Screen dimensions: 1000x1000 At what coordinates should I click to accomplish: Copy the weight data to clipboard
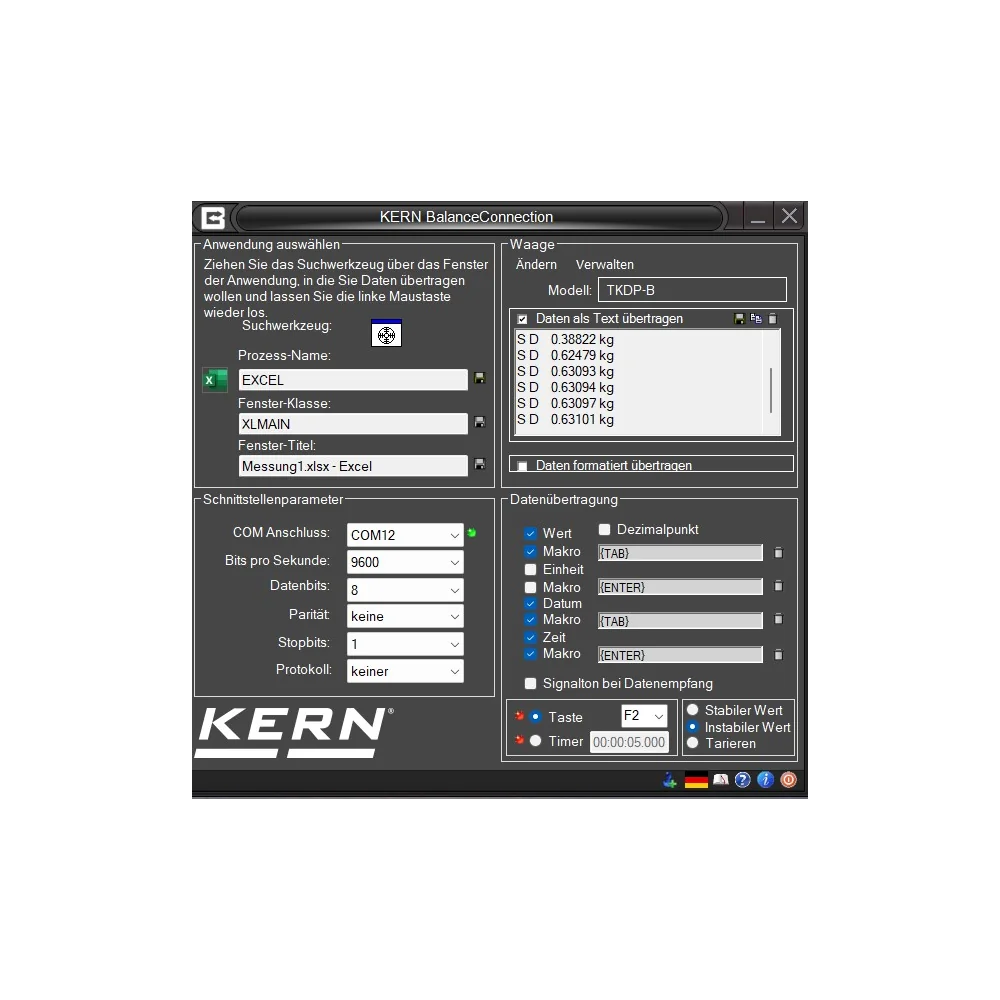pyautogui.click(x=756, y=318)
